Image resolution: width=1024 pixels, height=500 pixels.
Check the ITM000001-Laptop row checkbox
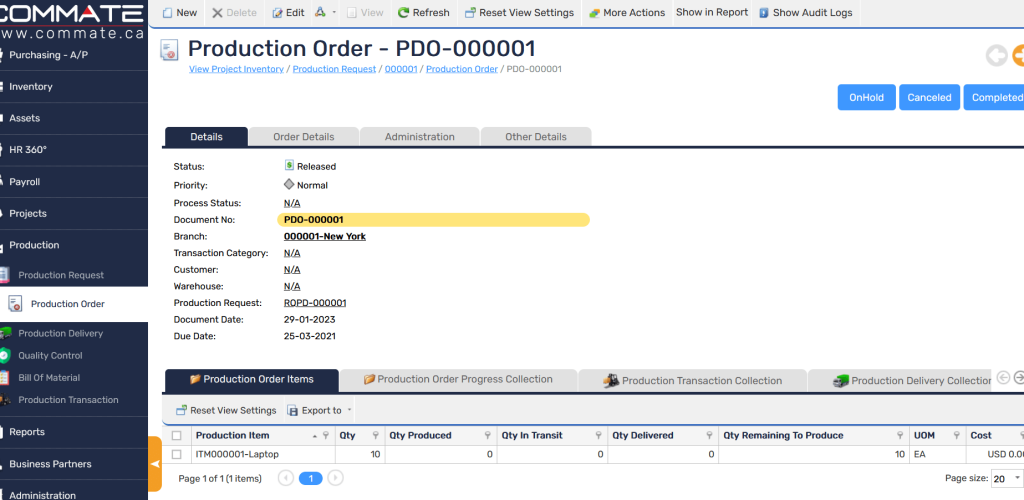coord(176,454)
